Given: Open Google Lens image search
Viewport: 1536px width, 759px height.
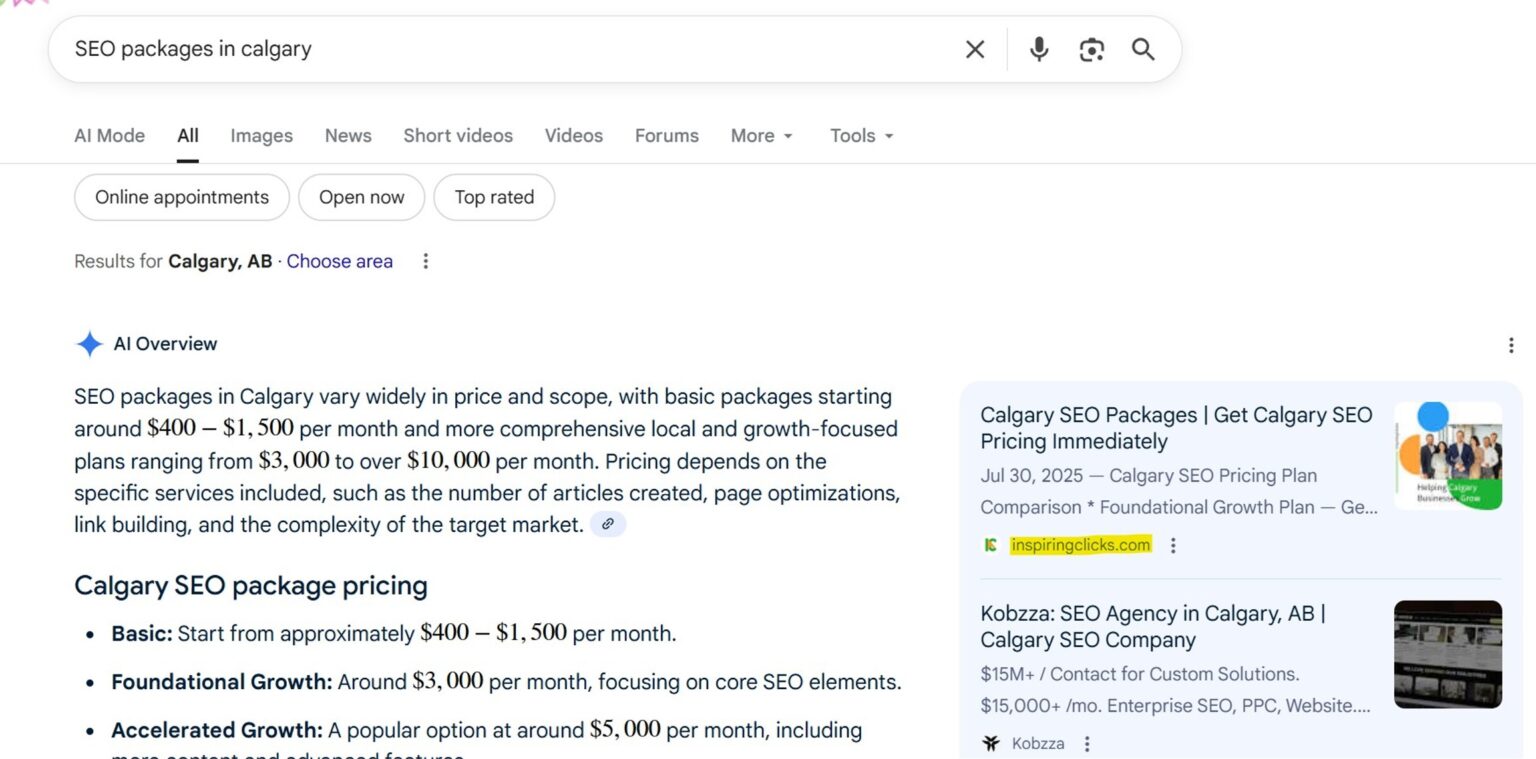Looking at the screenshot, I should coord(1091,48).
